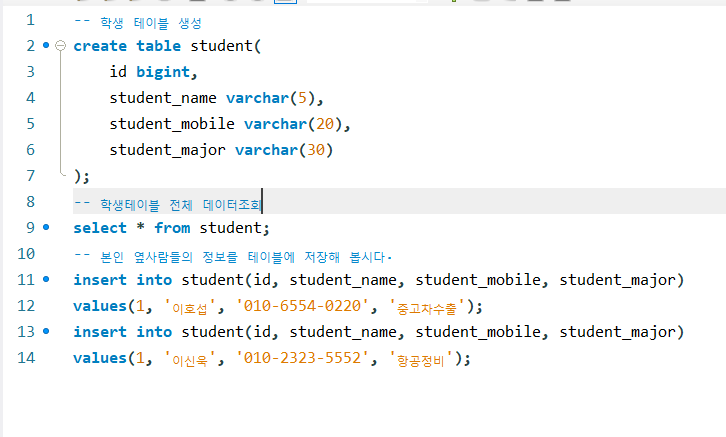The width and height of the screenshot is (726, 437).
Task: Click line number 7 in the gutter
Action: (x=30, y=175)
